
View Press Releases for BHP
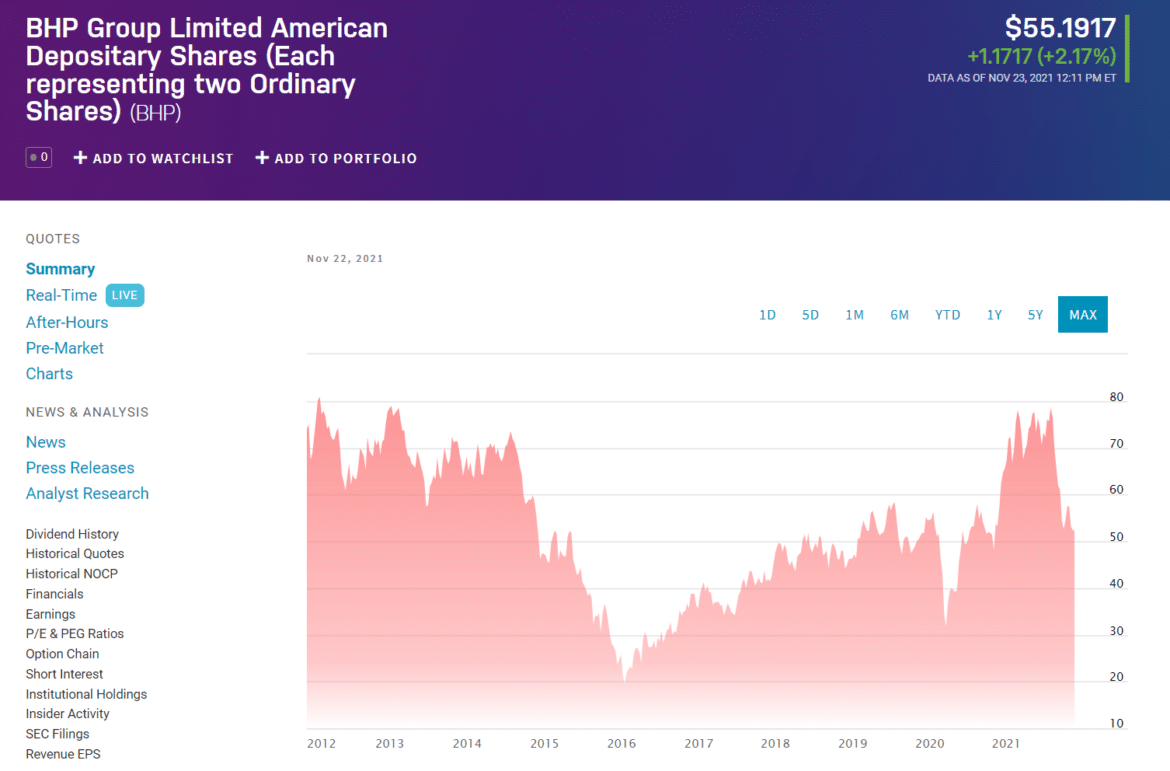(80, 467)
